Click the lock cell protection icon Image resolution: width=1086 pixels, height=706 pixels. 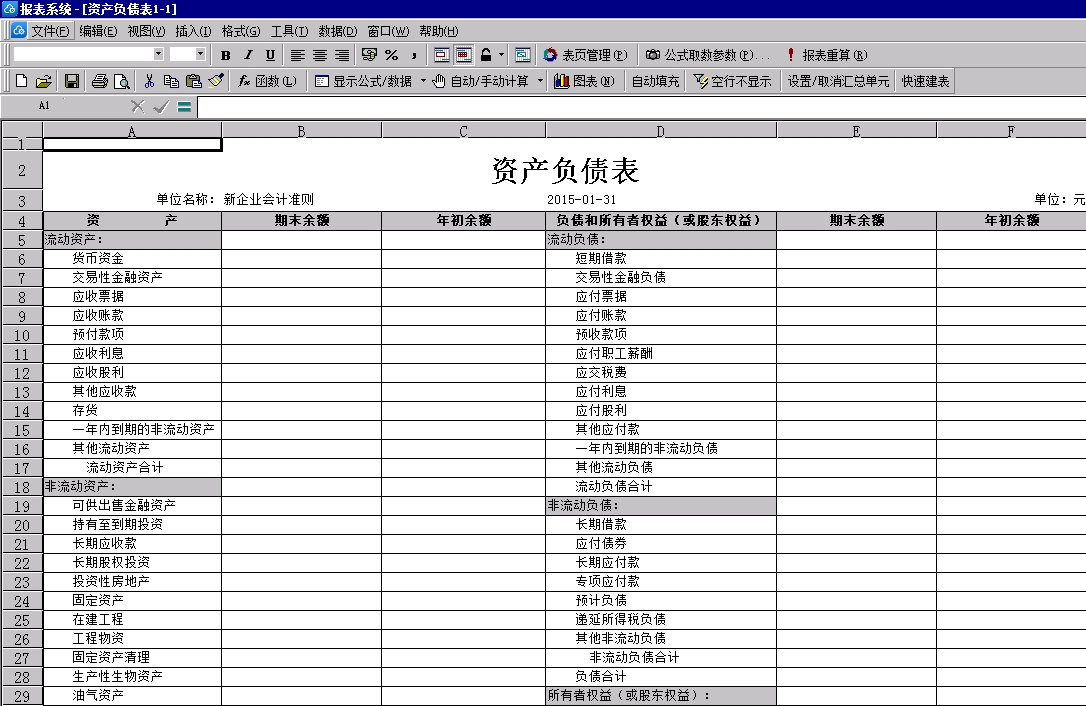[486, 55]
